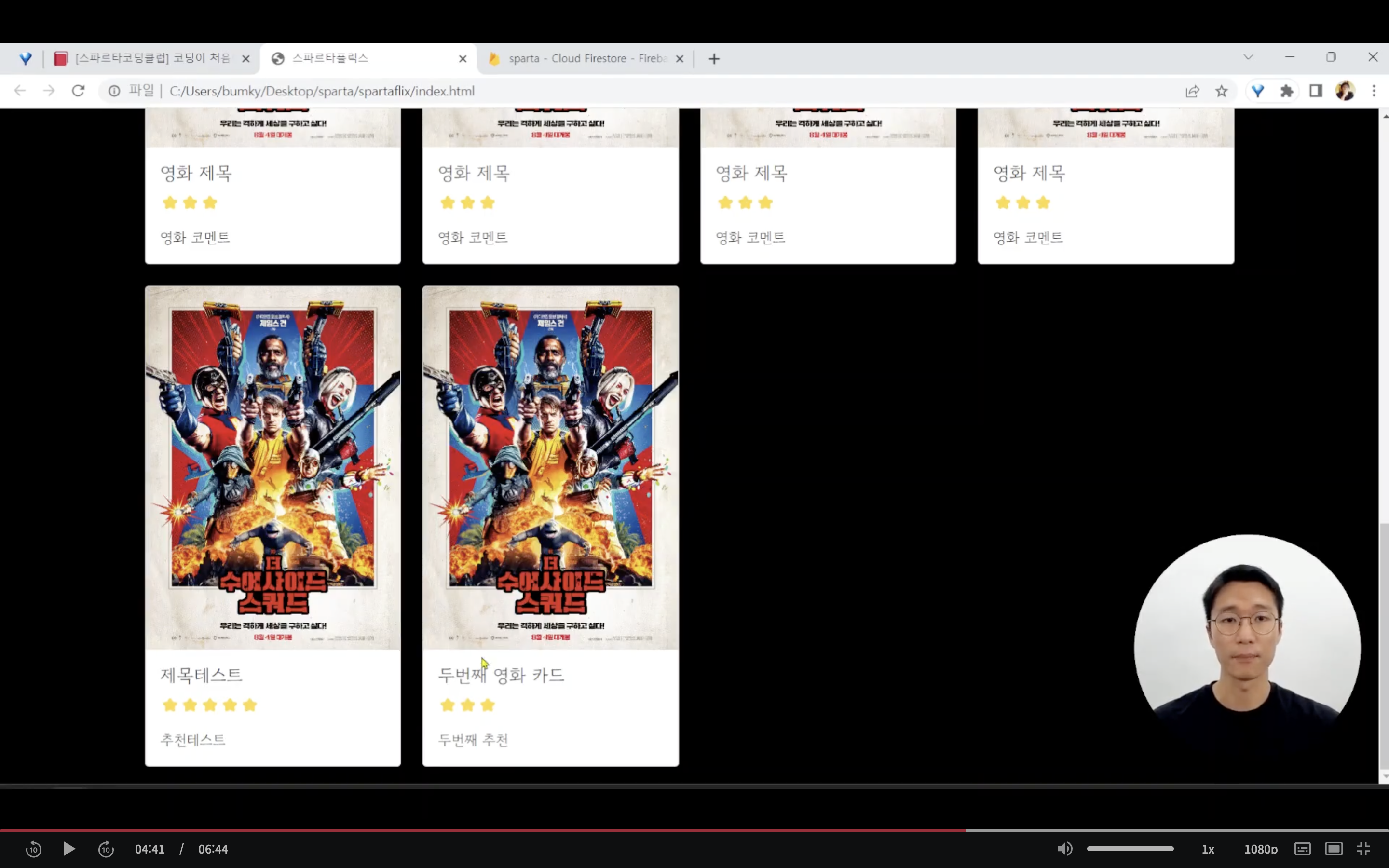Viewport: 1389px width, 868px height.
Task: Click the share page icon
Action: [x=1192, y=91]
